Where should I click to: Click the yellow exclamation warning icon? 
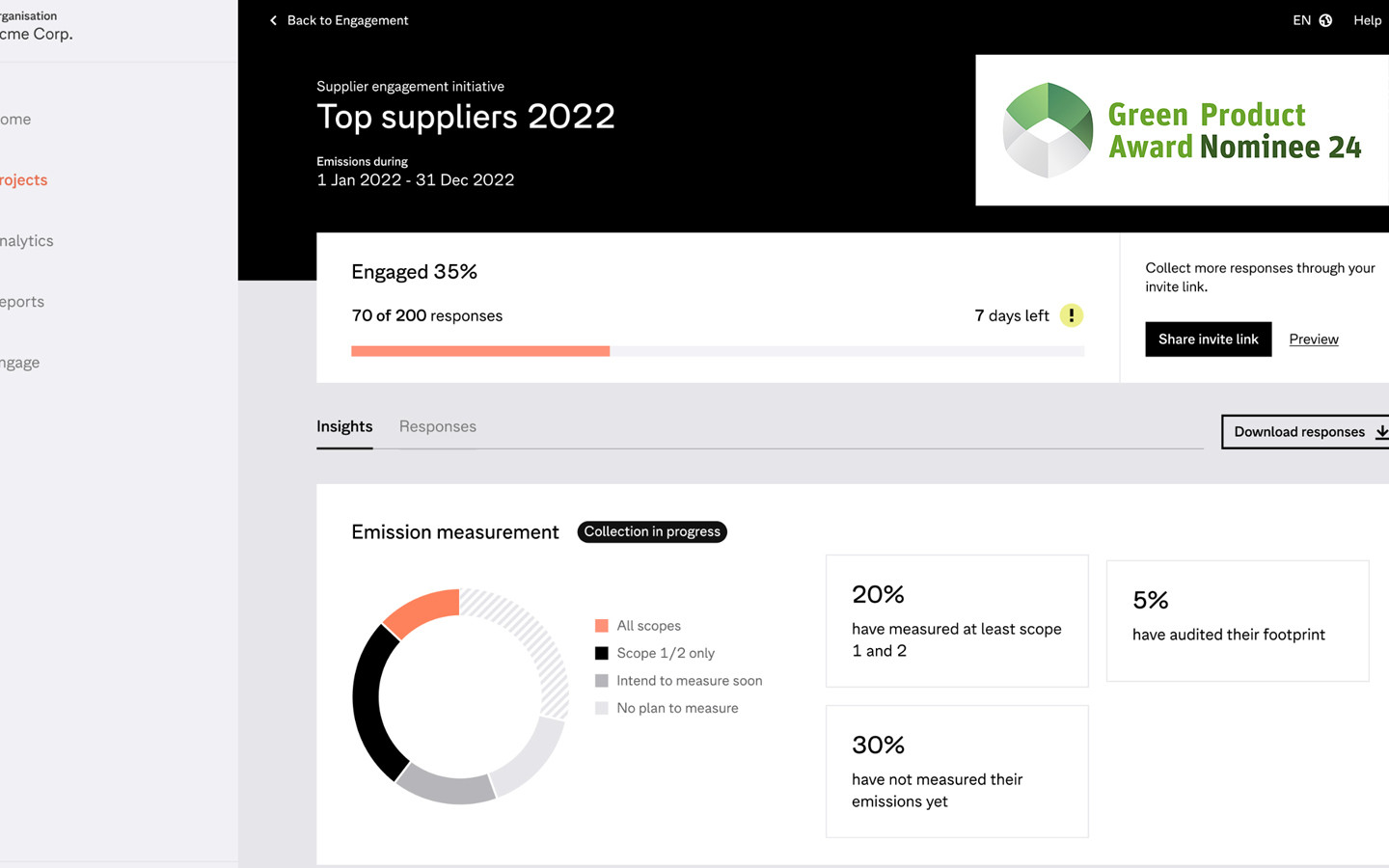pos(1071,315)
